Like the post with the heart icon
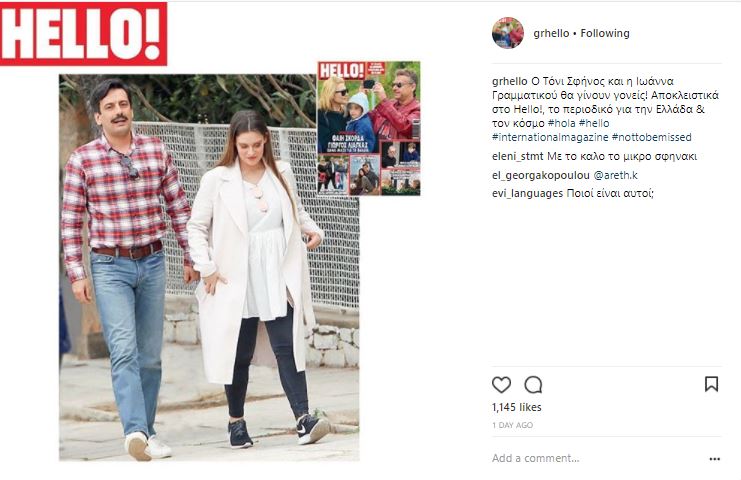This screenshot has width=741, height=480. (x=501, y=385)
